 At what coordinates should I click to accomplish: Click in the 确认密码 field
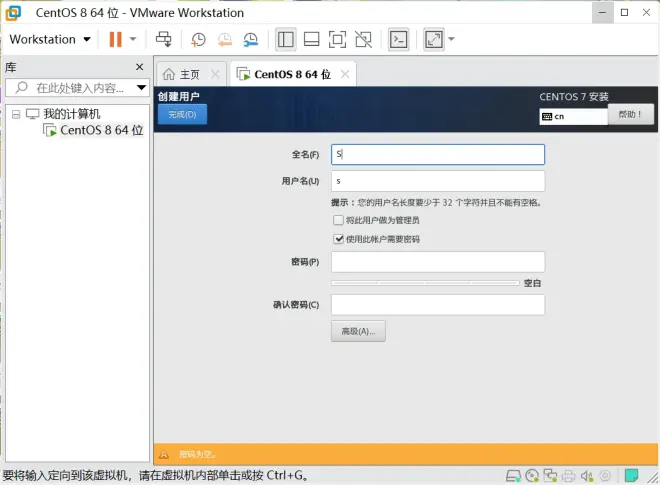[438, 305]
